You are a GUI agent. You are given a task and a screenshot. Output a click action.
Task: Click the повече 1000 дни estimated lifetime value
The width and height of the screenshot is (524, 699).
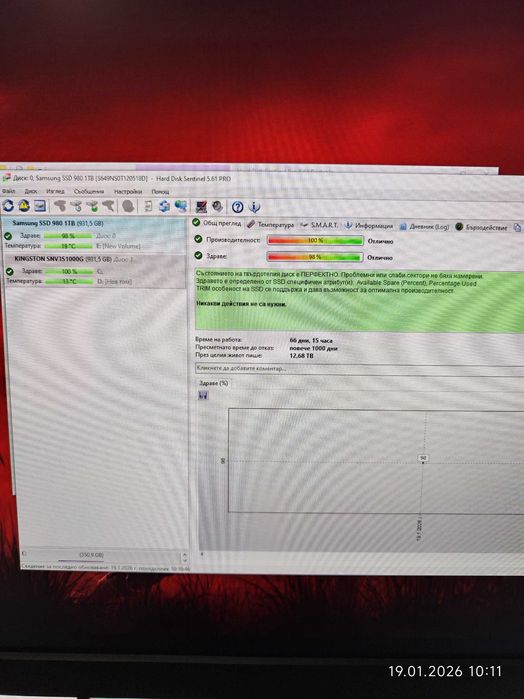pos(314,348)
